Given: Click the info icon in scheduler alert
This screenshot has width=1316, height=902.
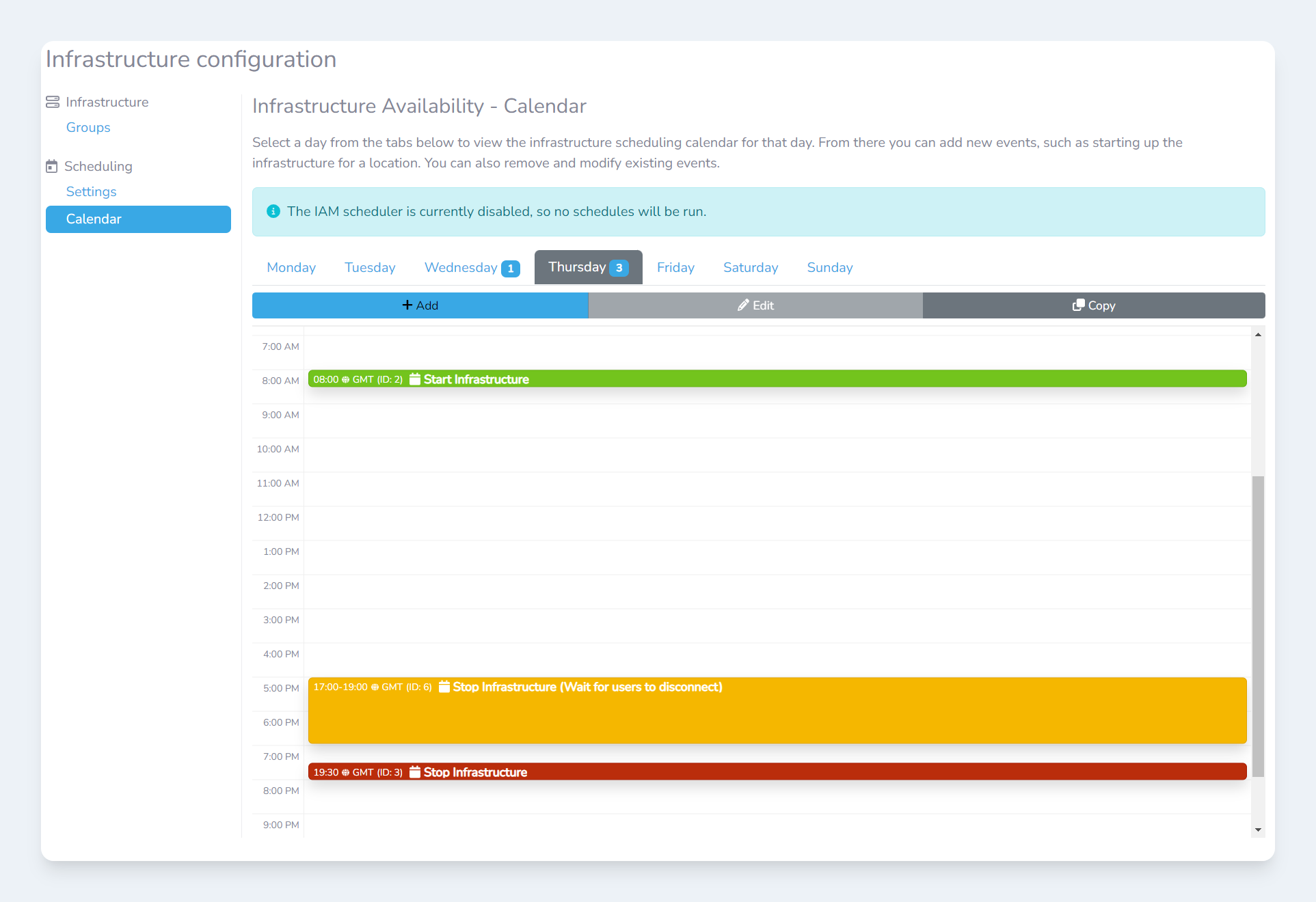Looking at the screenshot, I should click(273, 211).
